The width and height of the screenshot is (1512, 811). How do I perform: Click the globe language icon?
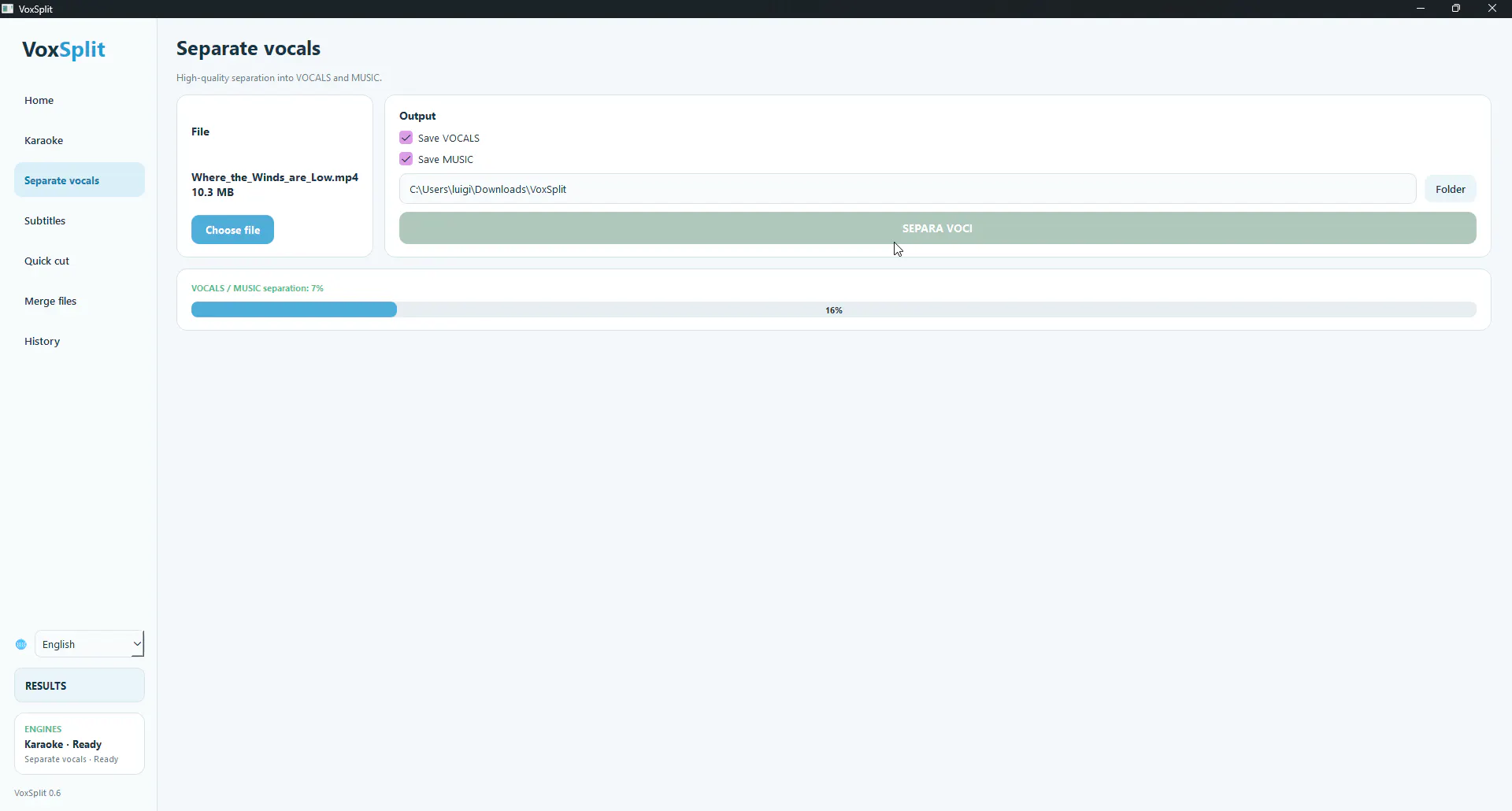coord(21,644)
